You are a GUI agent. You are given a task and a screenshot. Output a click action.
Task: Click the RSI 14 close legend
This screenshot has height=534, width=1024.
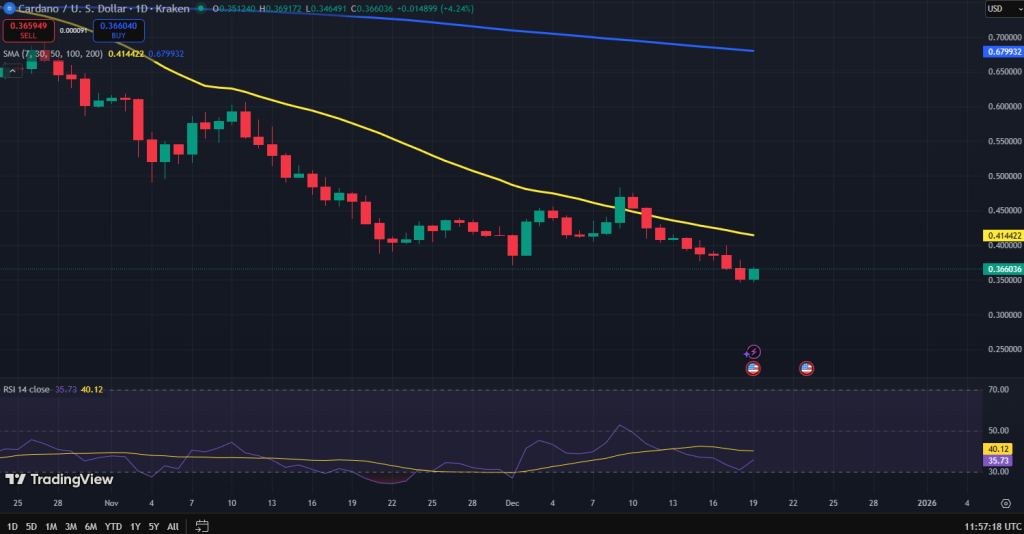[26, 389]
